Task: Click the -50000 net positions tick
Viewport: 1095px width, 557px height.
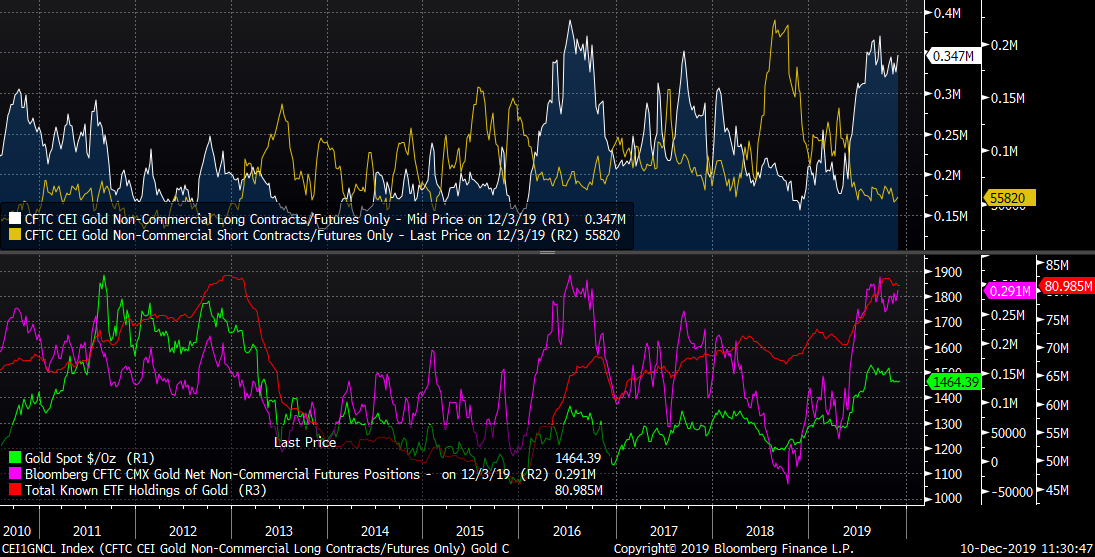Action: pyautogui.click(x=1011, y=492)
